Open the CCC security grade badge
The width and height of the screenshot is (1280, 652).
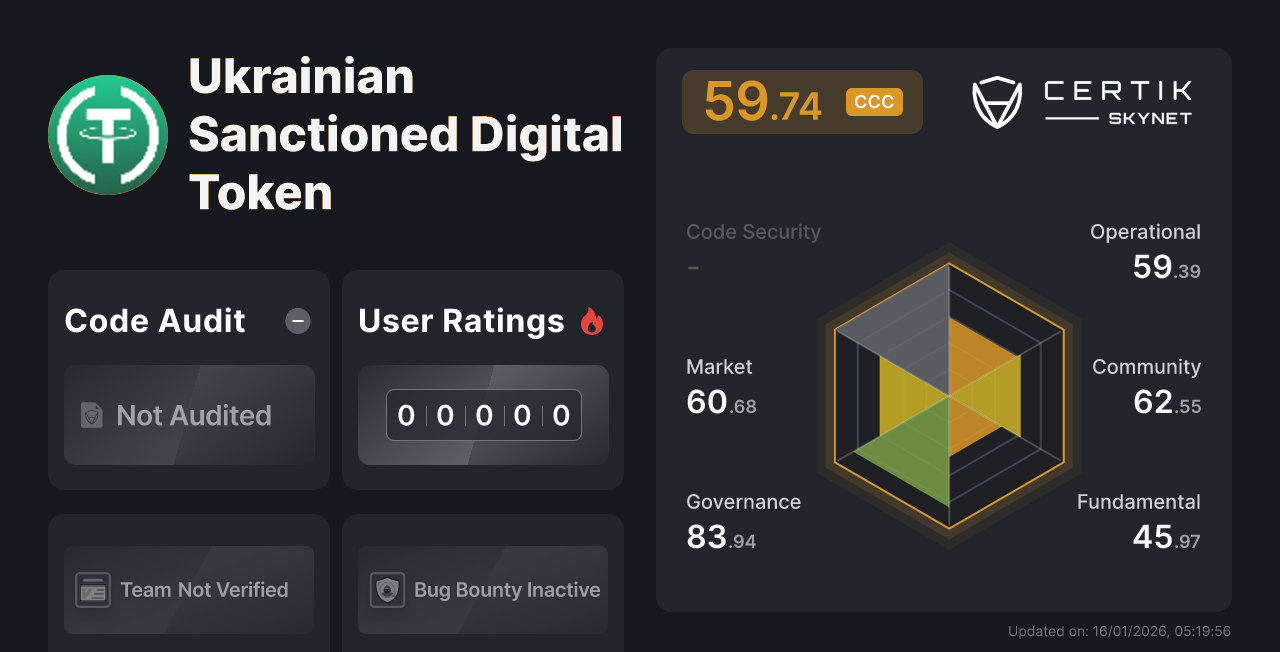click(x=873, y=102)
